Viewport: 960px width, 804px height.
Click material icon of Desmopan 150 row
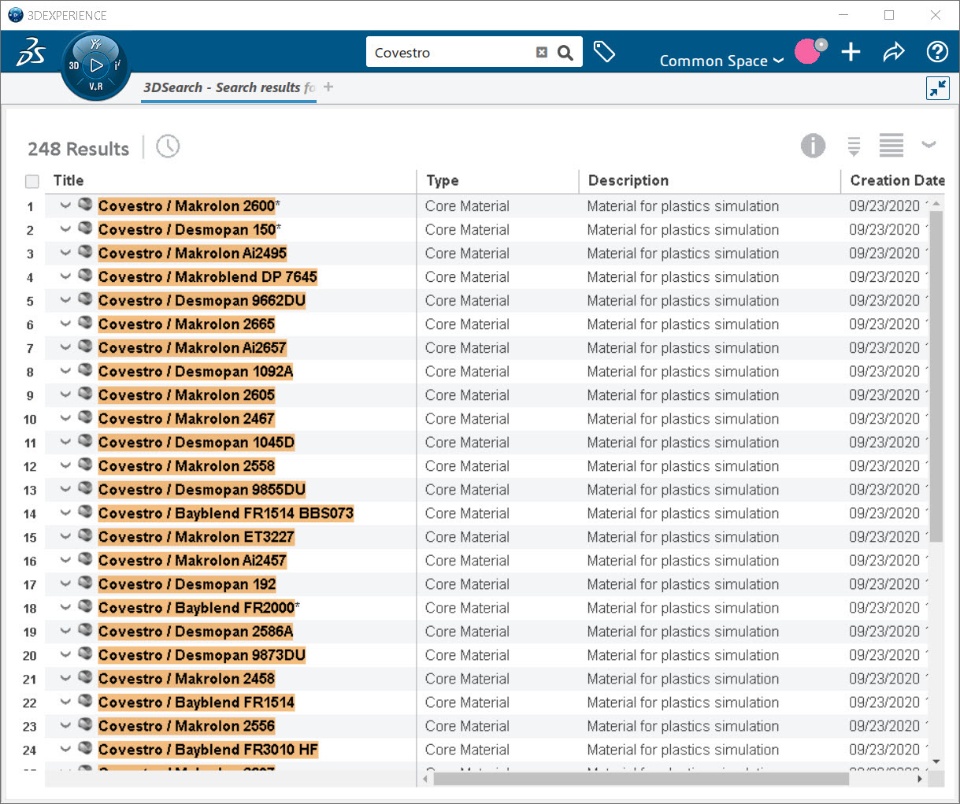[x=86, y=228]
